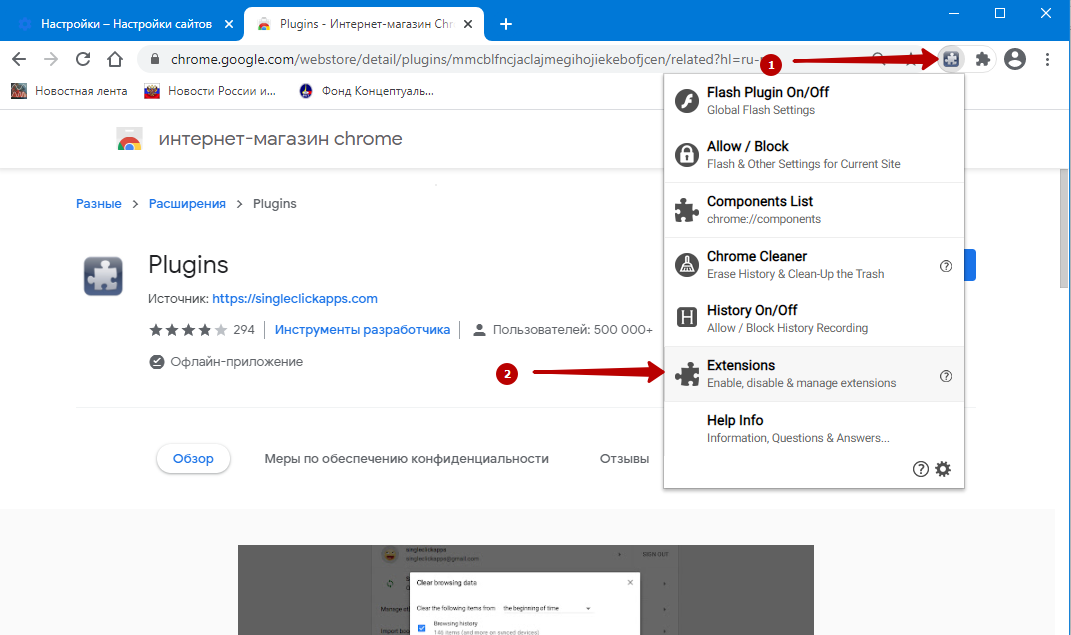Switch to the Обзор tab
Image resolution: width=1071 pixels, height=635 pixels.
(193, 459)
